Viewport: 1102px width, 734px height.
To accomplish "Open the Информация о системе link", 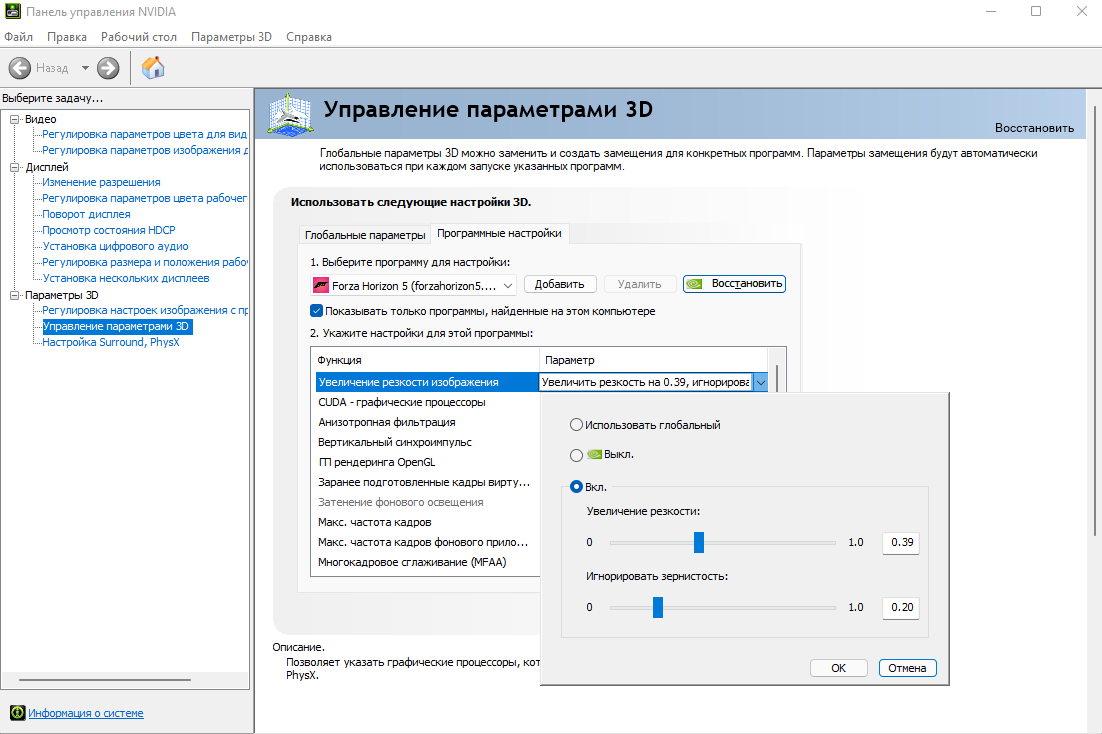I will tap(86, 713).
